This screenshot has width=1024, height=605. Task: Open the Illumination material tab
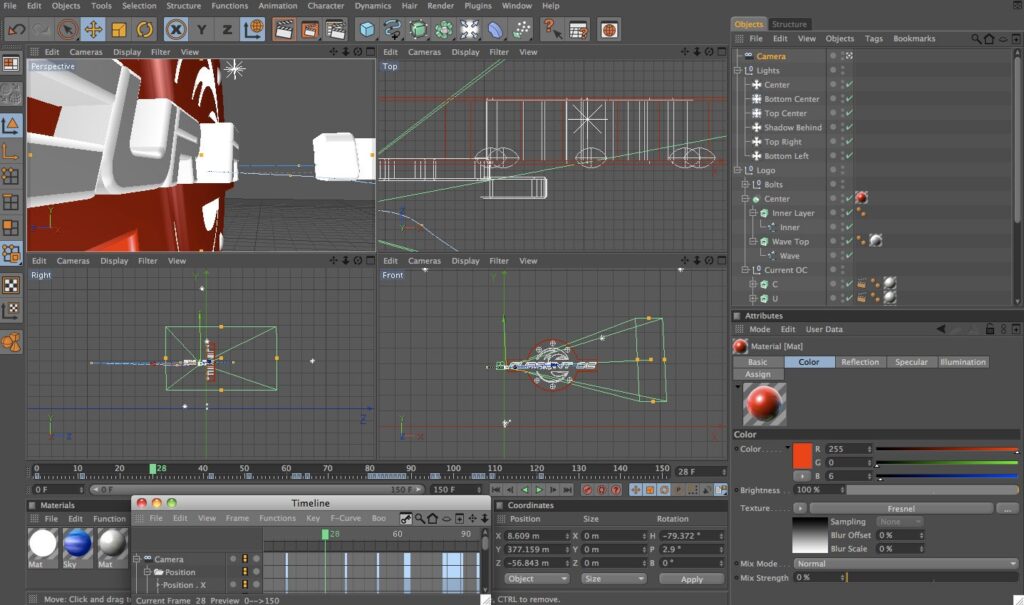pos(963,362)
